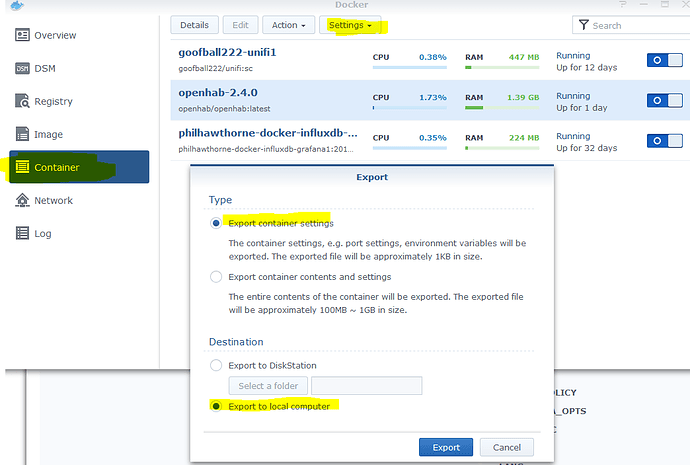Open the Log sidebar icon
Viewport: 690px width, 465px height.
(x=22, y=233)
